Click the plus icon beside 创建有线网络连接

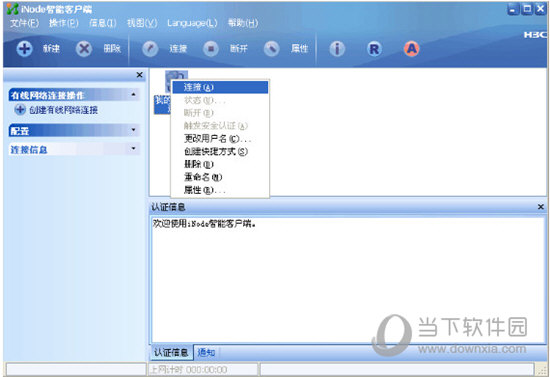[20, 110]
